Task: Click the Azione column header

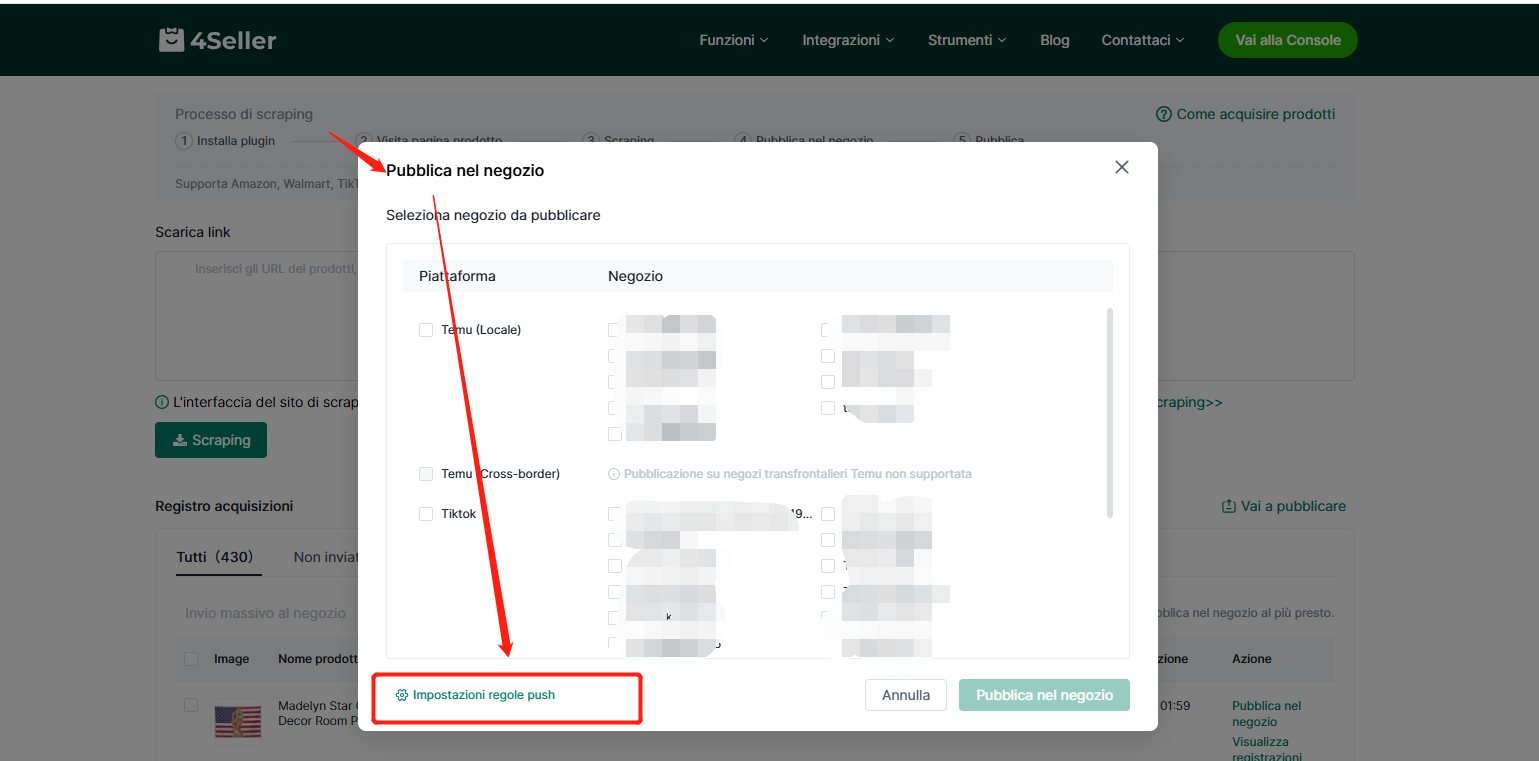Action: (1252, 659)
